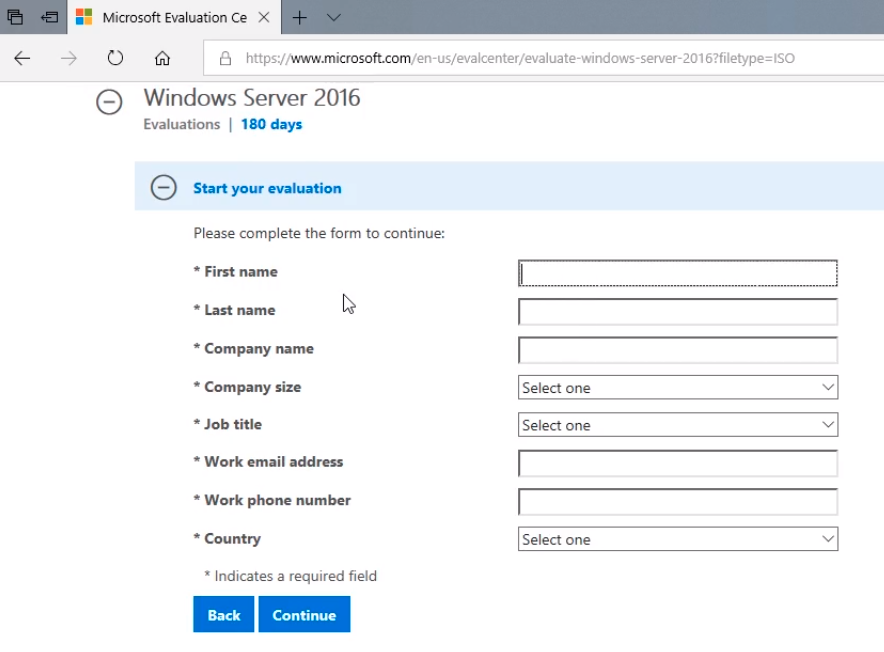Image resolution: width=884 pixels, height=652 pixels.
Task: Collapse the Start your evaluation section
Action: coord(163,188)
